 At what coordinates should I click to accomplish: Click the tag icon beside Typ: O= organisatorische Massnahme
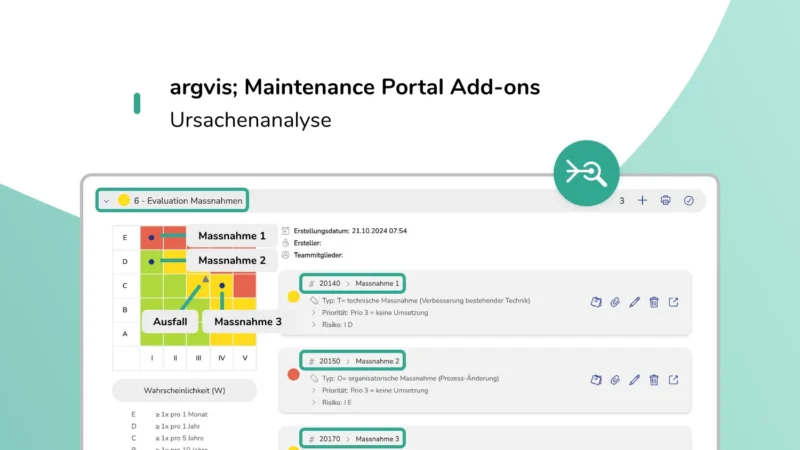coord(314,378)
